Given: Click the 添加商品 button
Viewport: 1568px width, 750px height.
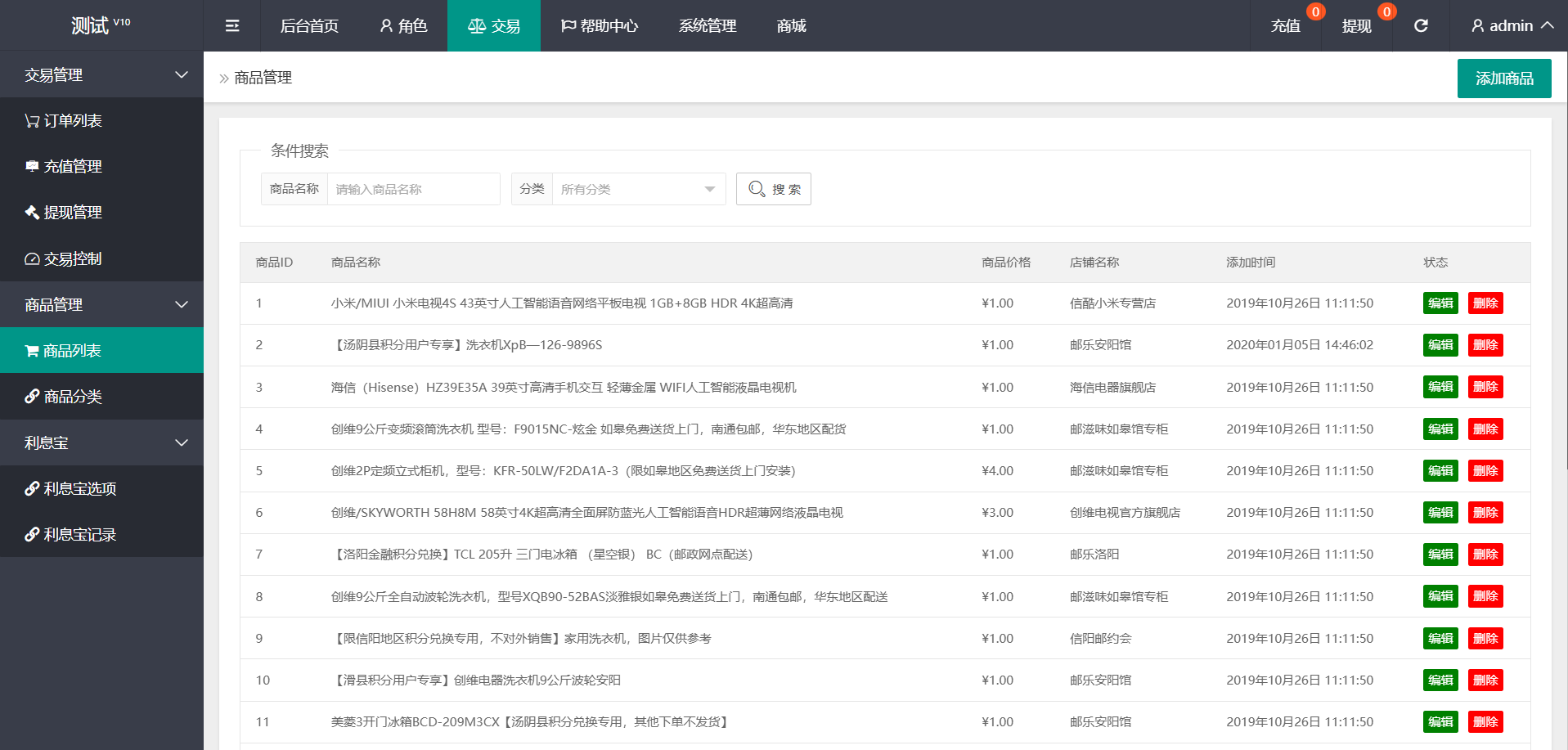Looking at the screenshot, I should point(1504,79).
